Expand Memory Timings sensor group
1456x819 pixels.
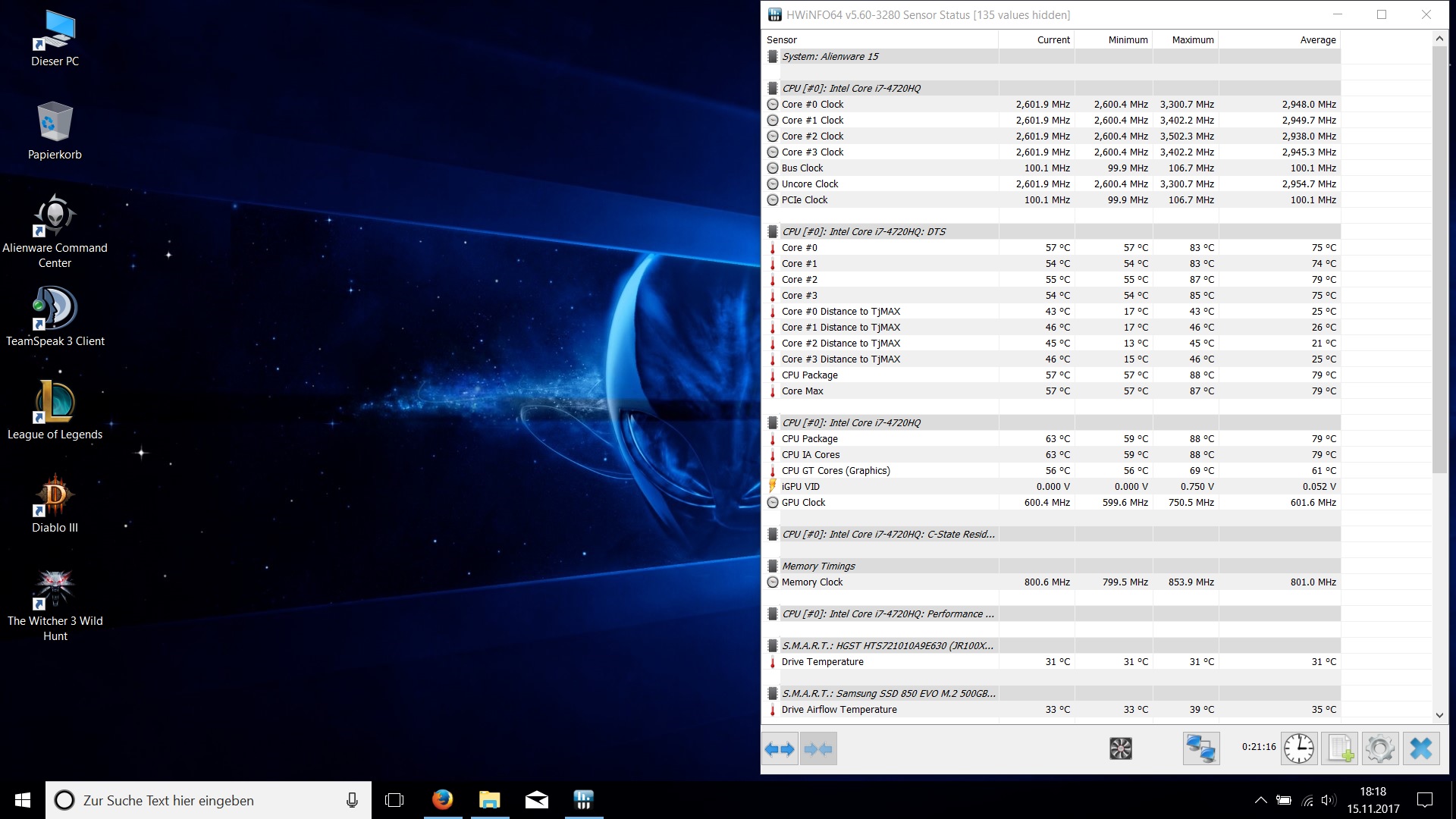(x=818, y=566)
